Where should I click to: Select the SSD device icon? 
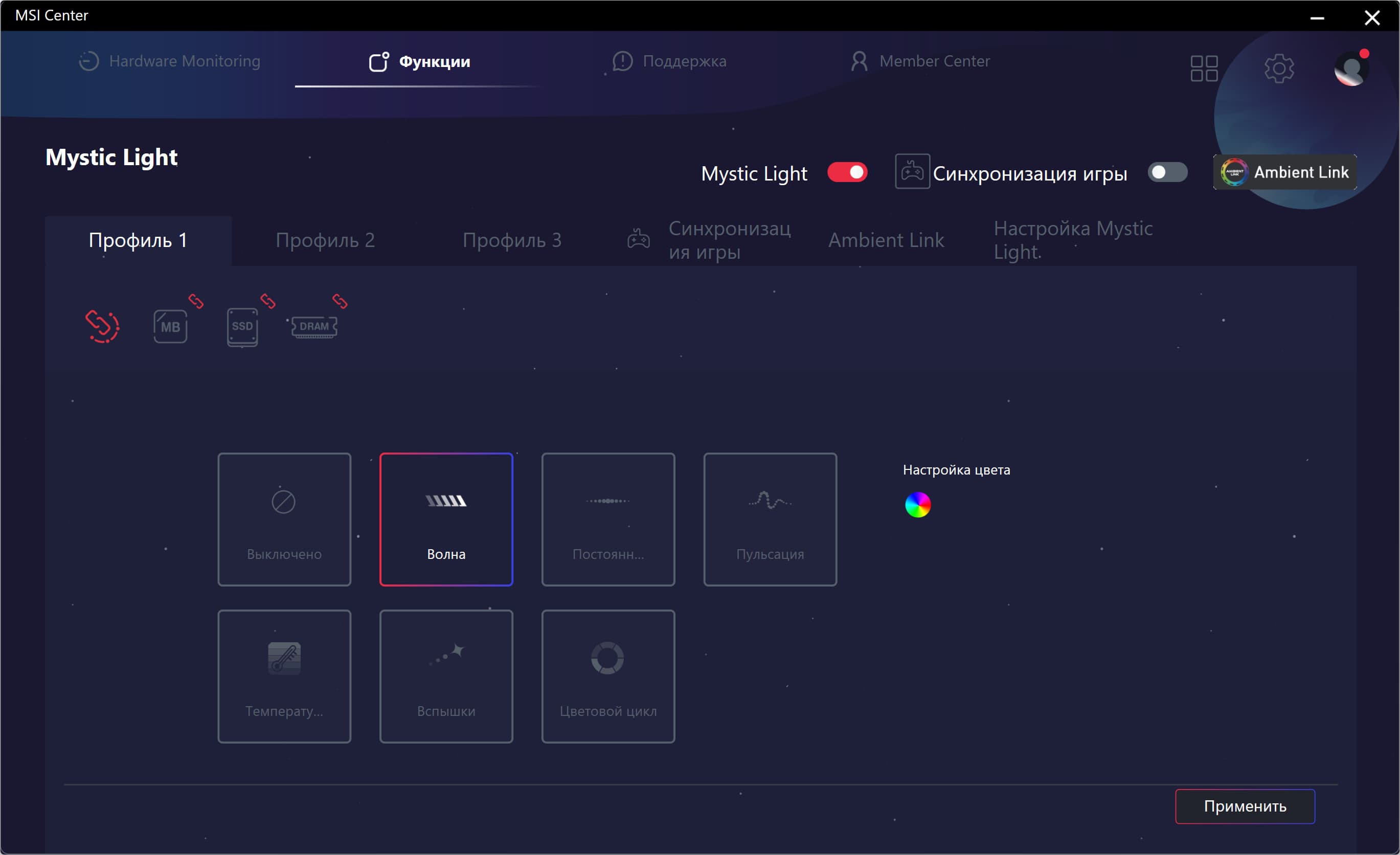(242, 327)
